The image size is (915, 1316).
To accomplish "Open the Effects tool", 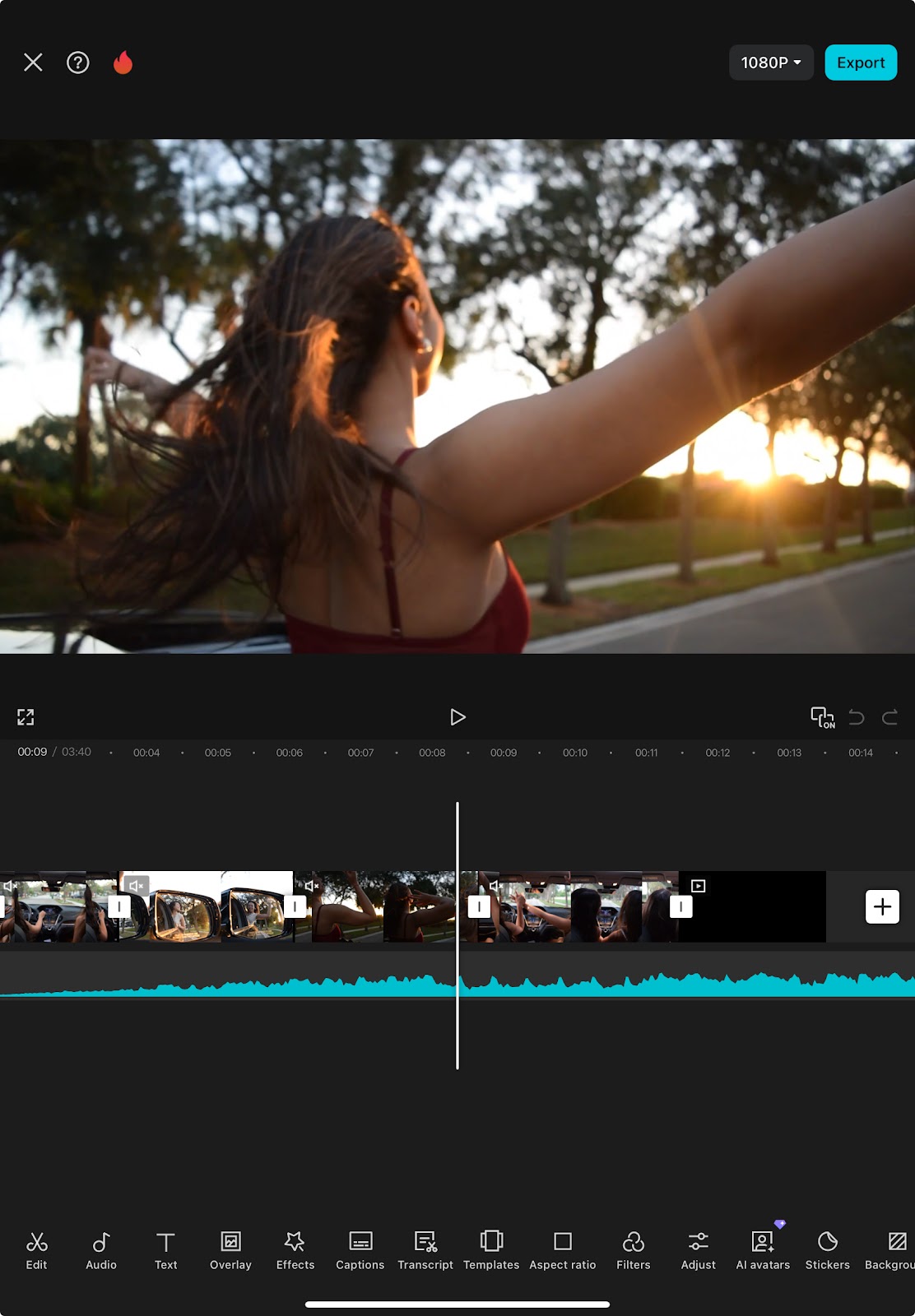I will pyautogui.click(x=295, y=1250).
